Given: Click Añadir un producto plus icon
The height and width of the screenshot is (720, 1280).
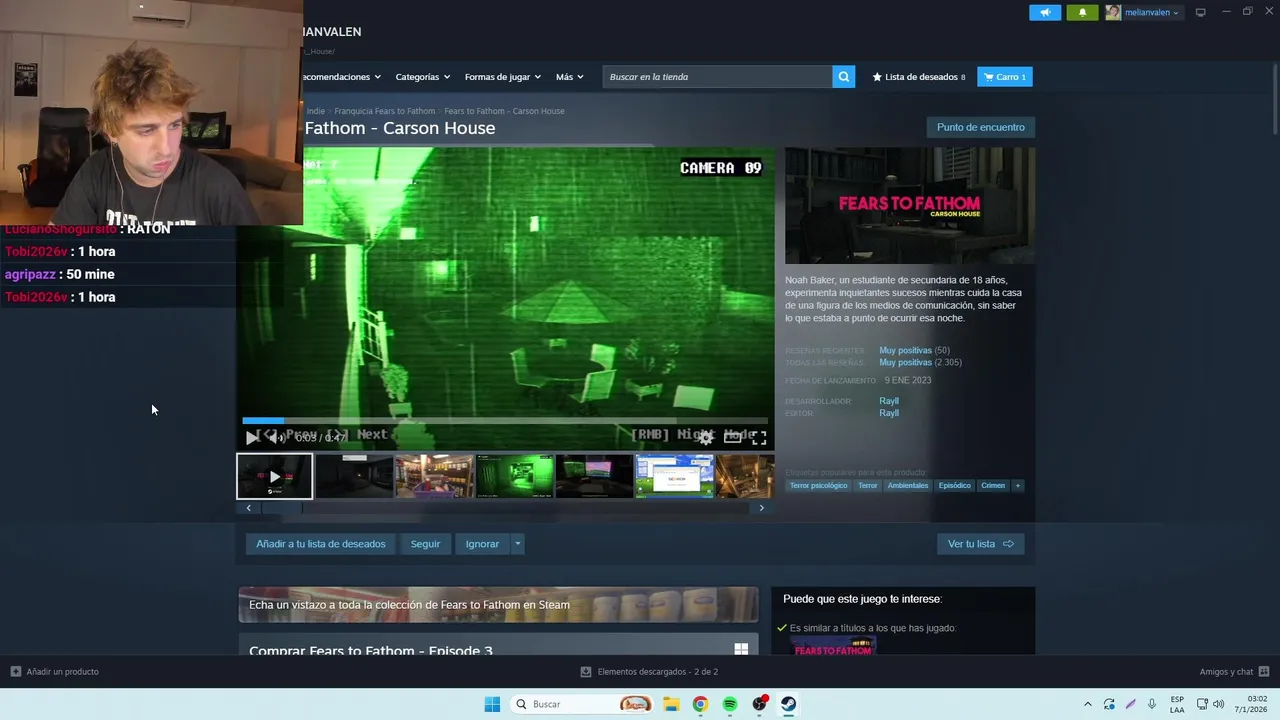Looking at the screenshot, I should pyautogui.click(x=15, y=672).
